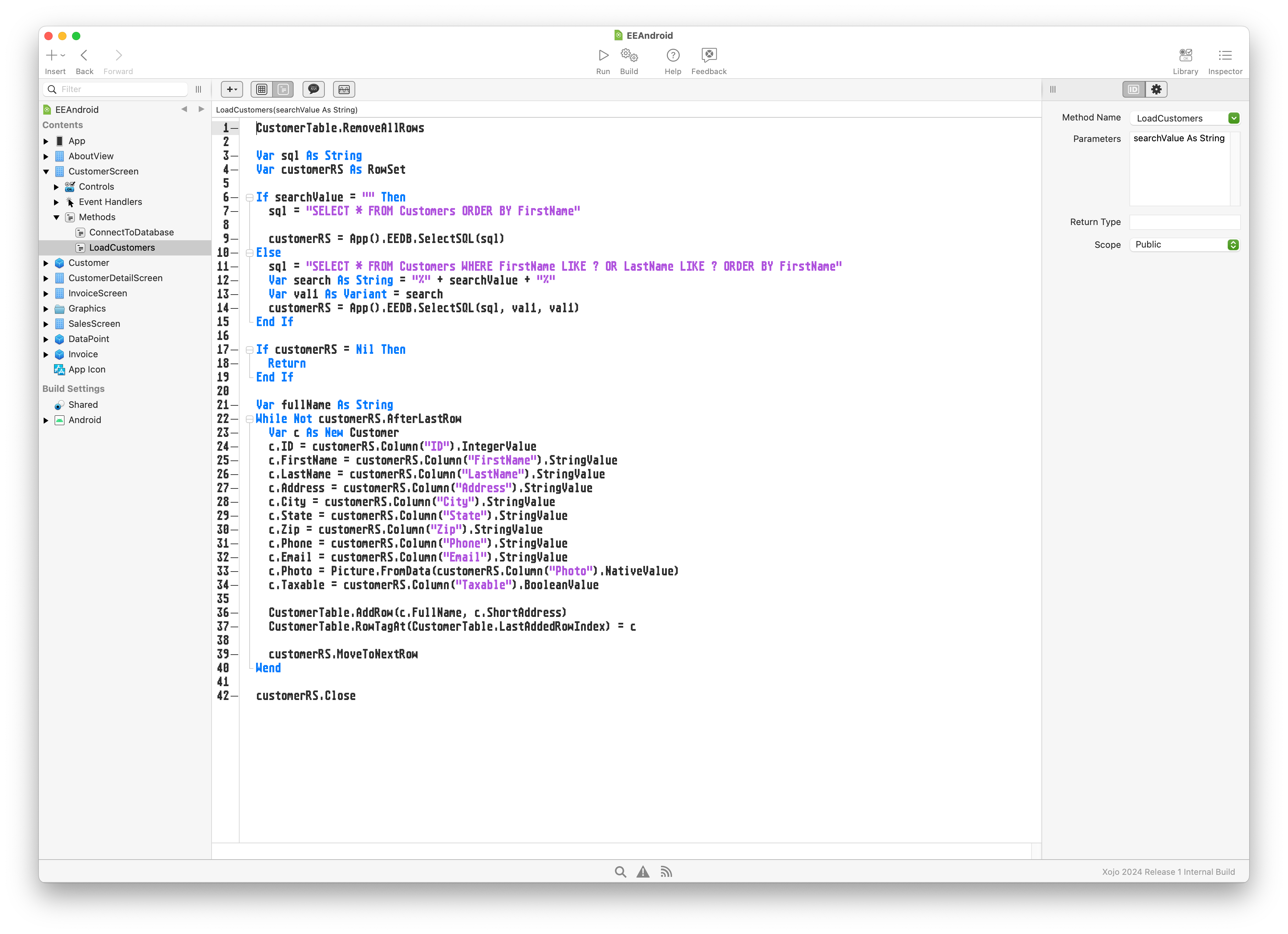Expand the Event Handlers group

click(56, 202)
